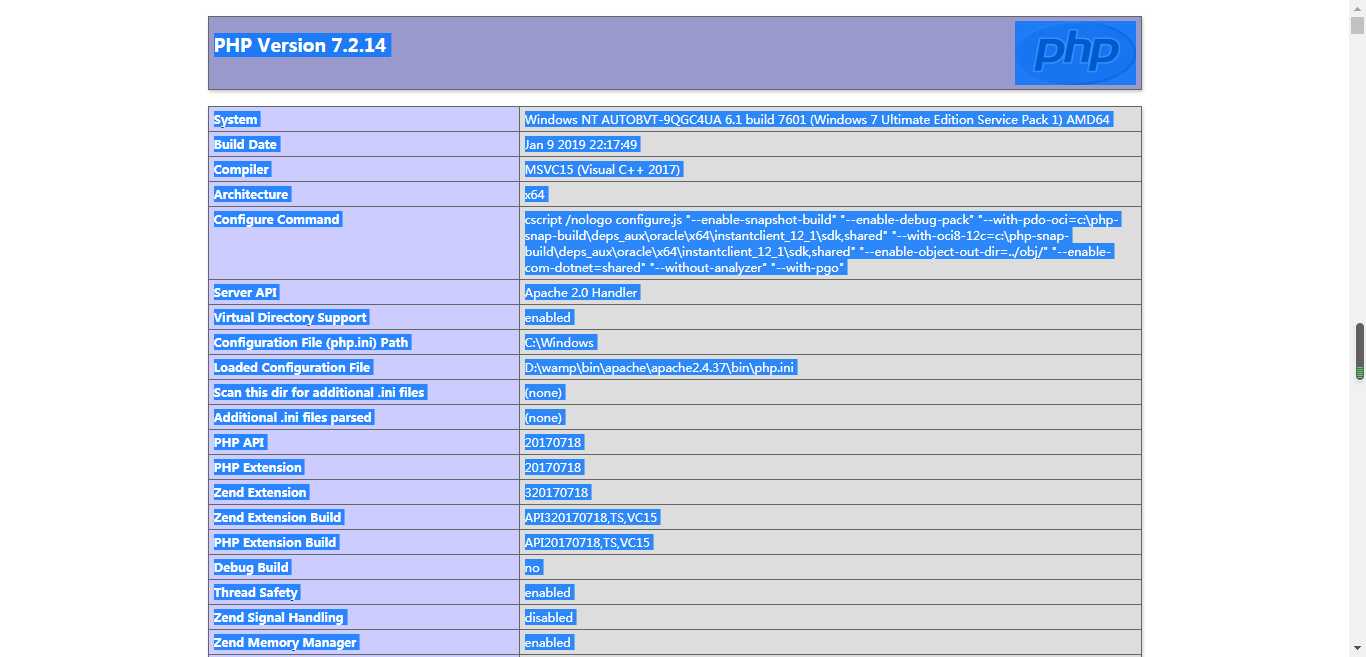The width and height of the screenshot is (1366, 657).
Task: Click 'Virtual Directory Support' label
Action: click(x=291, y=317)
